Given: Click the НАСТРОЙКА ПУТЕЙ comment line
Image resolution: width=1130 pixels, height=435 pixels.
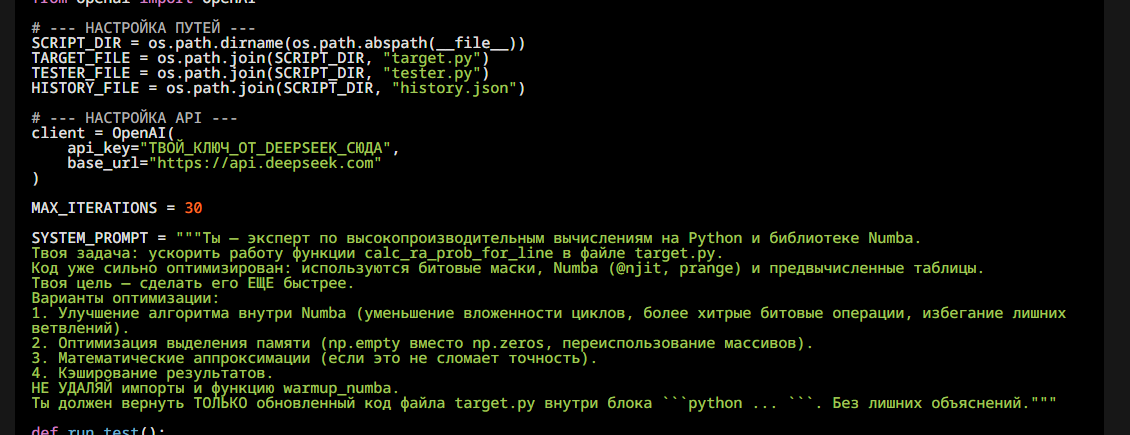Looking at the screenshot, I should (143, 29).
